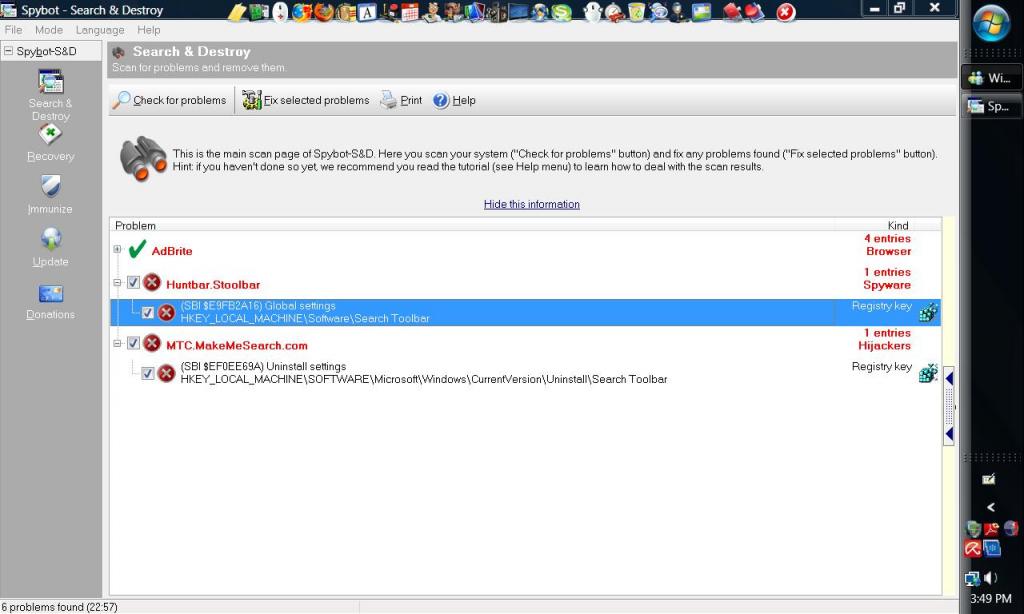Click the Hide this information link
Screen dimensions: 1024x614
(531, 204)
